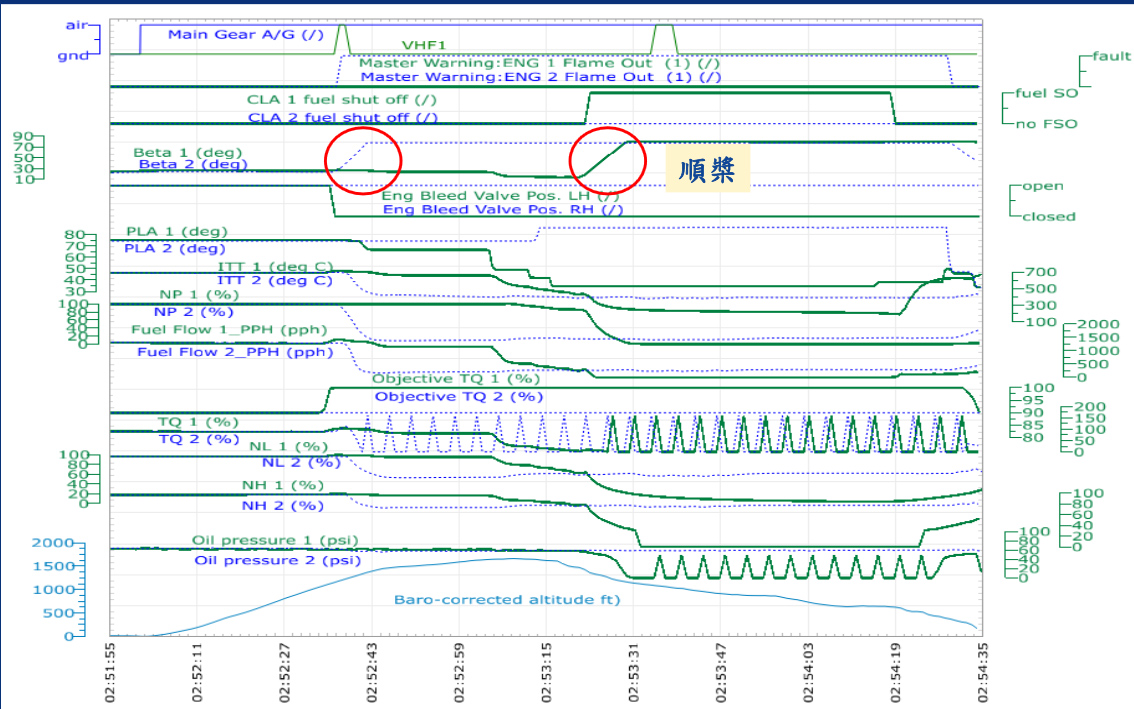Select the Objective TQ 2 (%) label
1134x709 pixels.
tap(459, 396)
